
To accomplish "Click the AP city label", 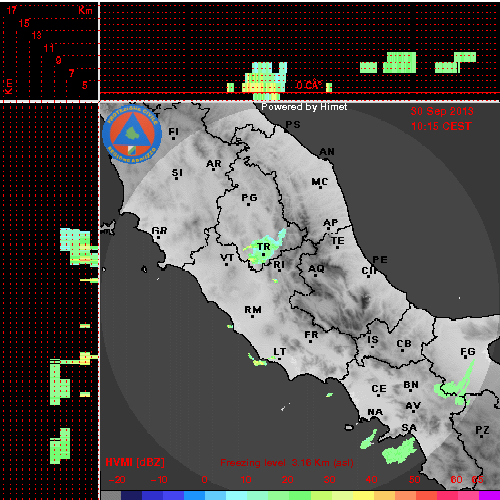I will click(331, 222).
